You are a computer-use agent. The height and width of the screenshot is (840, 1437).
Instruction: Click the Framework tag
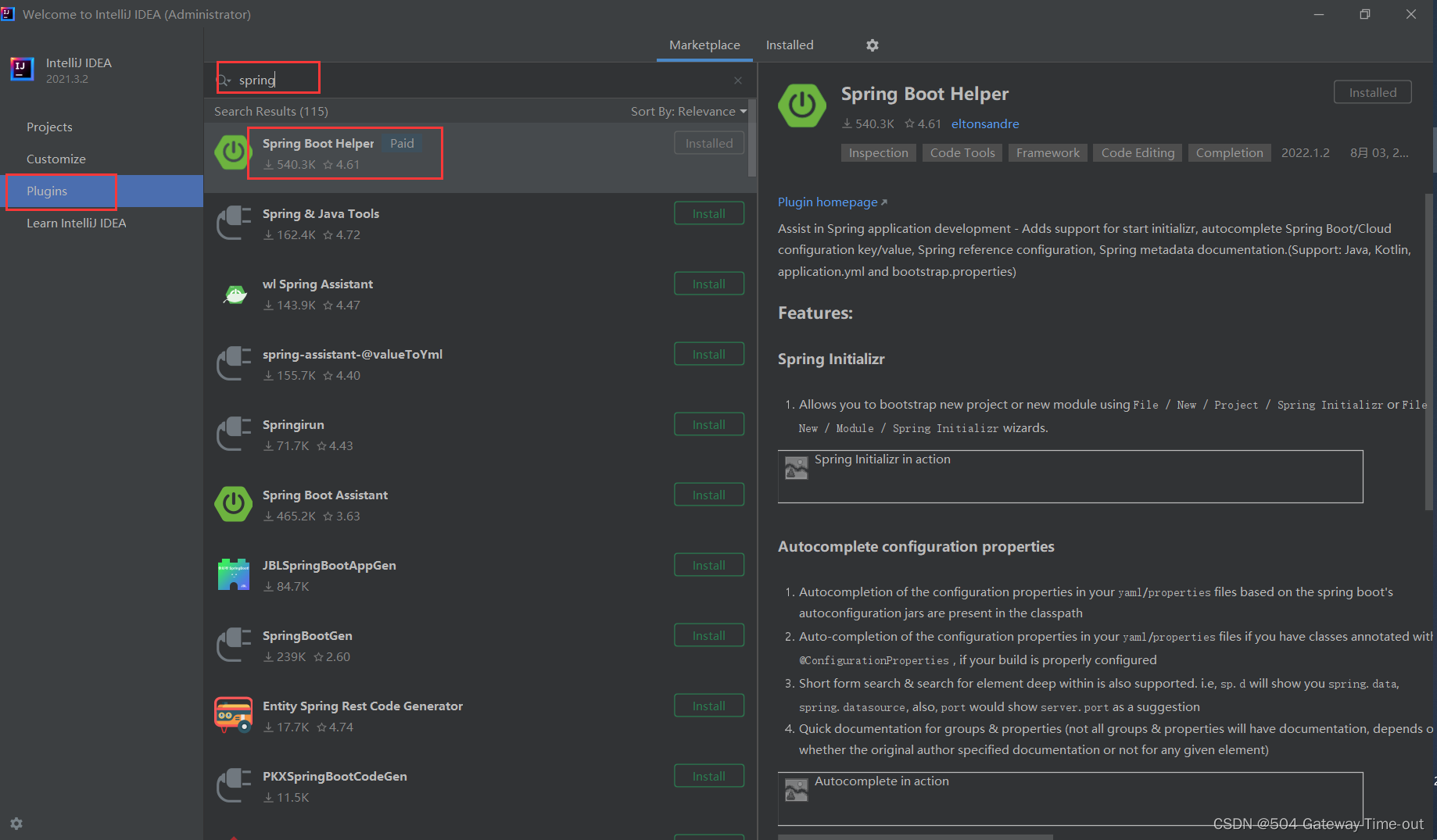(x=1048, y=153)
